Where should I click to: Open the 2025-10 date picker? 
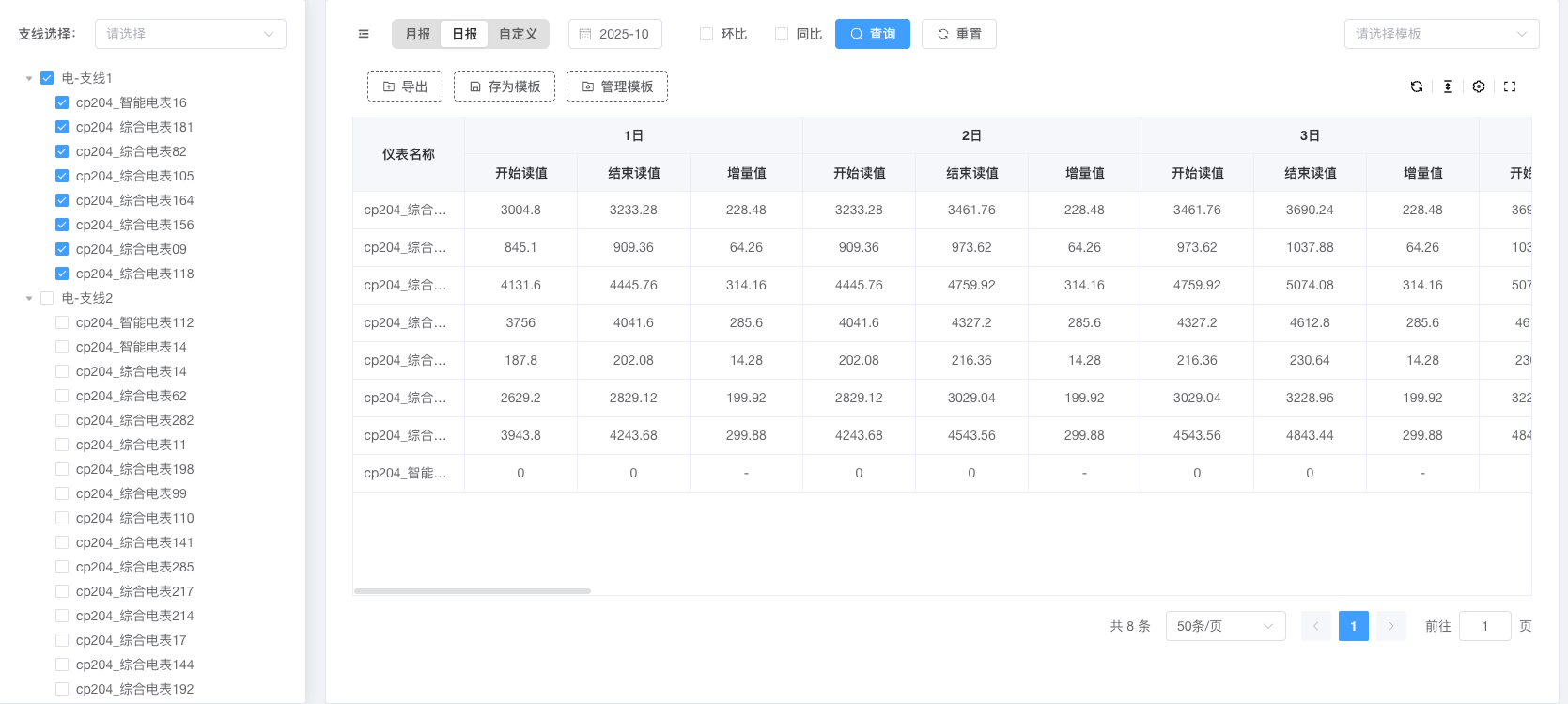click(615, 34)
